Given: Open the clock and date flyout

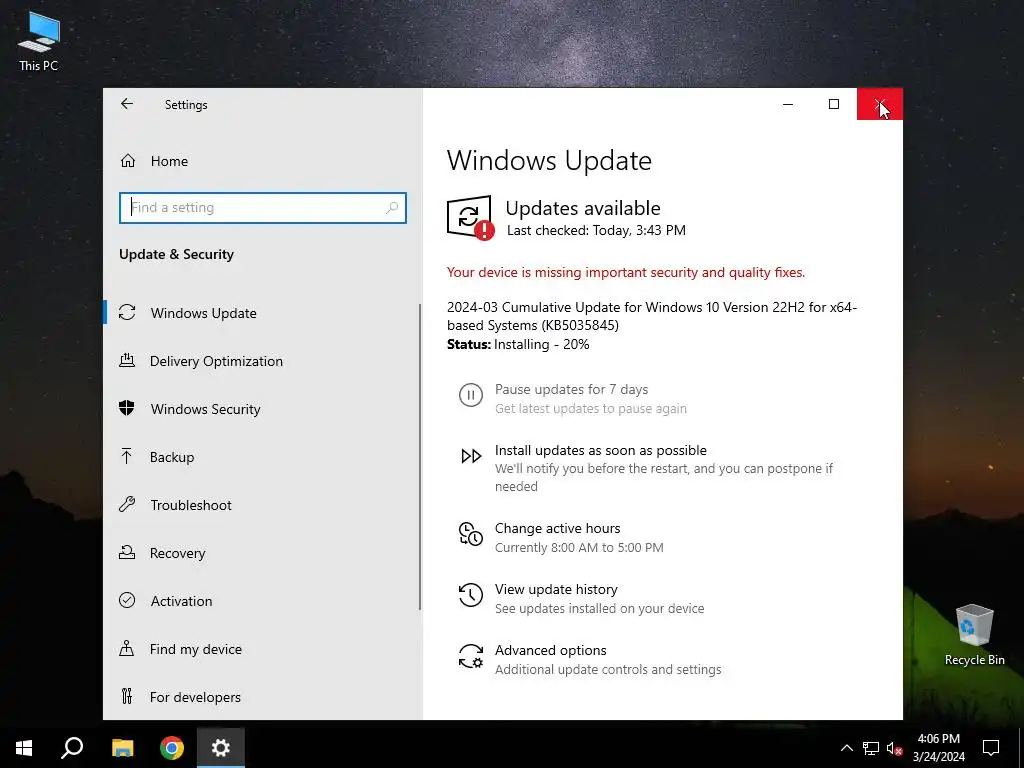Looking at the screenshot, I should 939,748.
